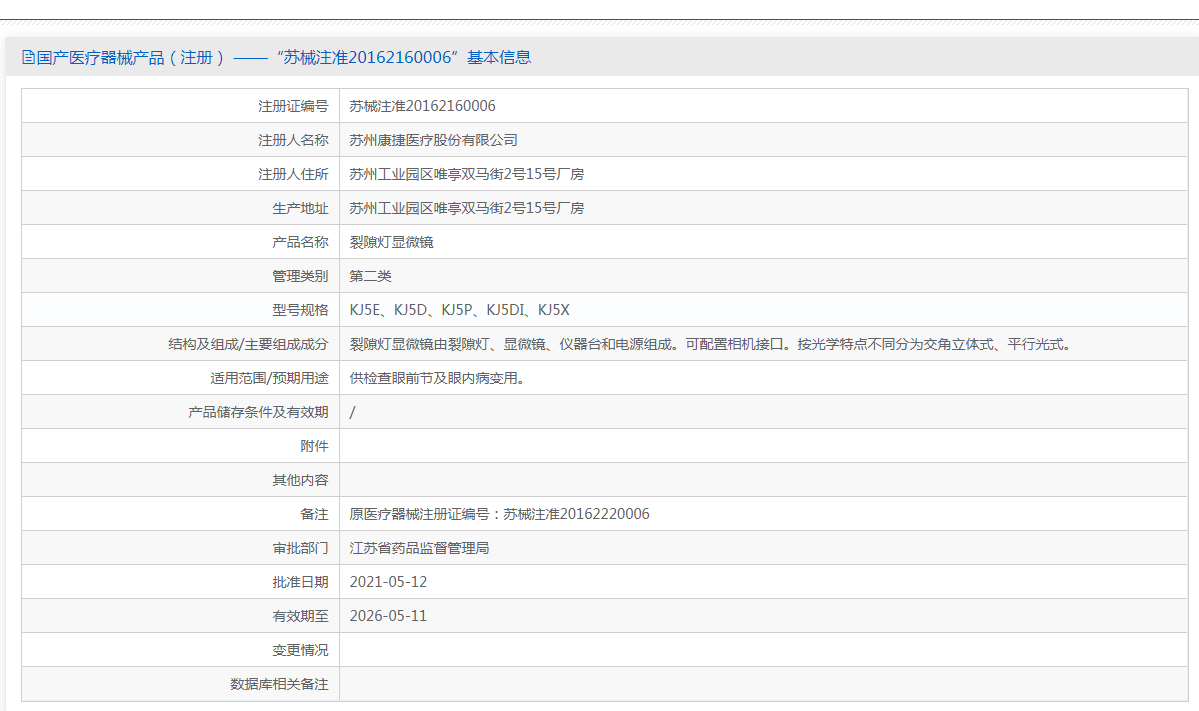This screenshot has height=711, width=1199.
Task: Click the 产品储存条件及有效期 label
Action: pos(258,412)
